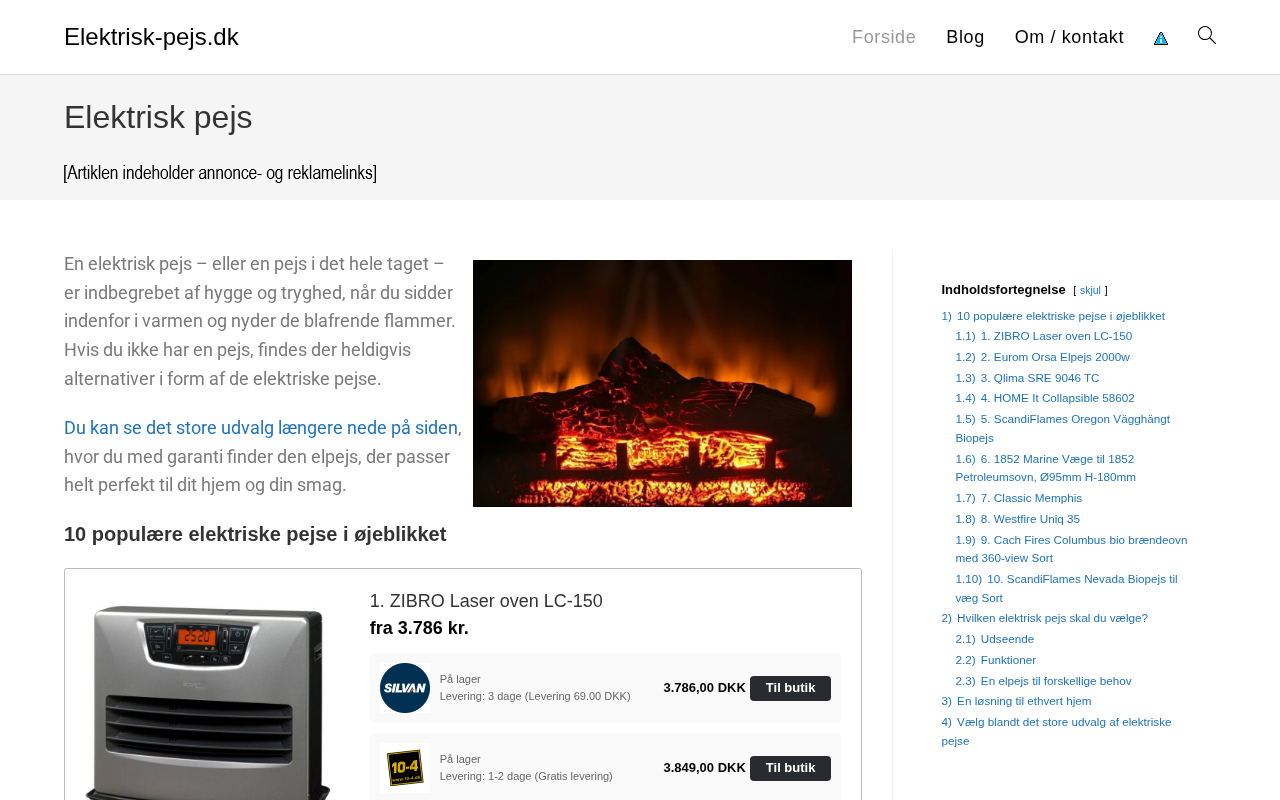This screenshot has width=1280, height=800.
Task: Click 'Levering: 1-2 dage (Gratis levering)' text
Action: tap(526, 776)
